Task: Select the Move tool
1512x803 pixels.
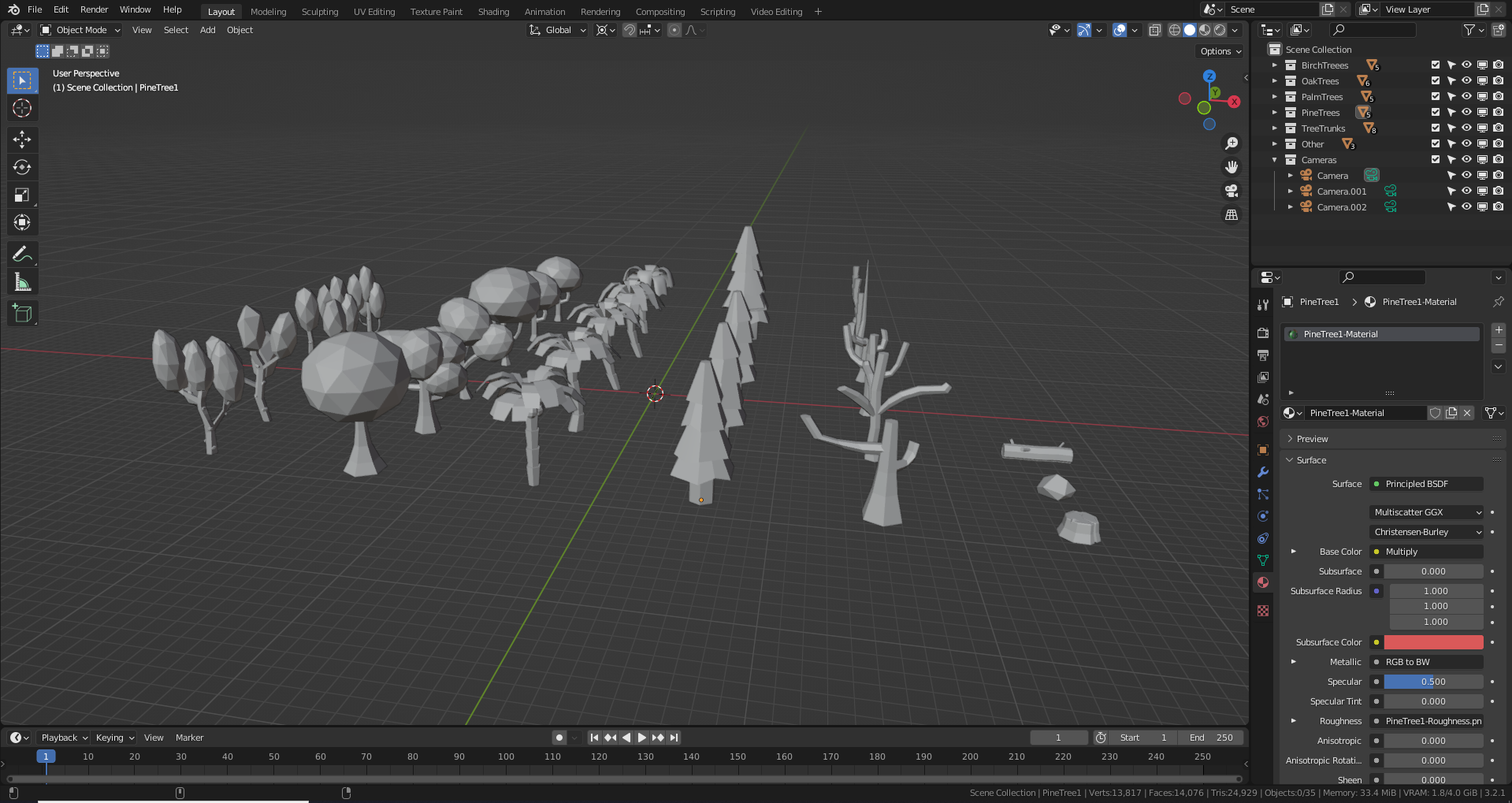Action: pos(22,139)
